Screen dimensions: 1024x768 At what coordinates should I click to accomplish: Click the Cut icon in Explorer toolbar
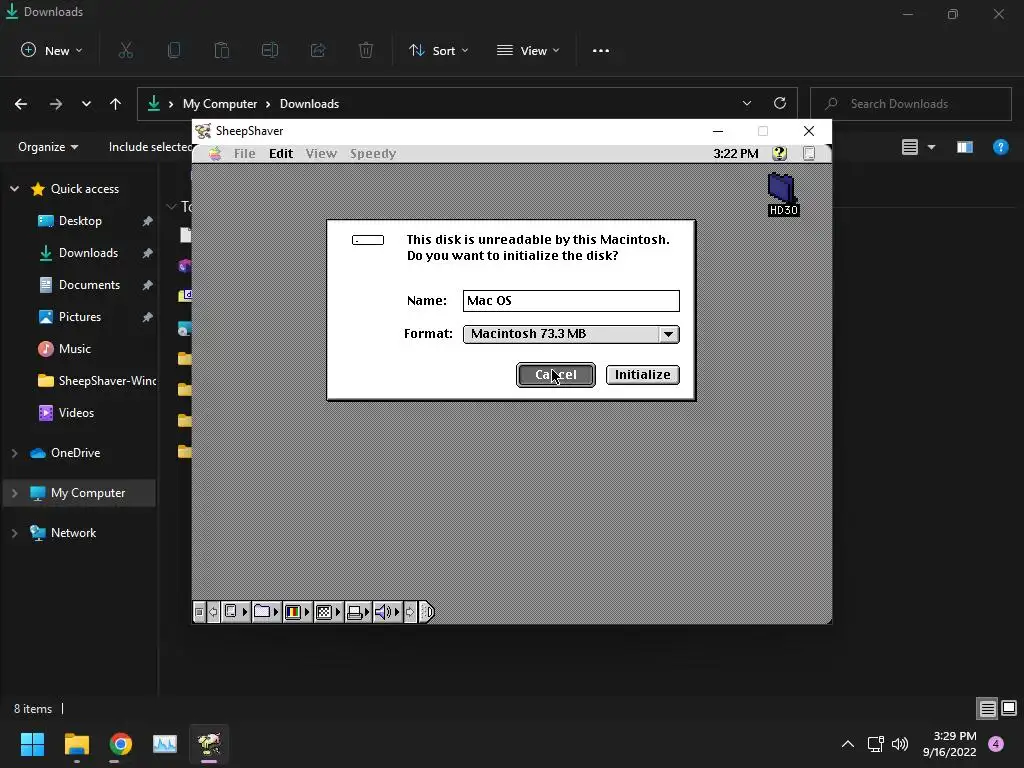[126, 50]
